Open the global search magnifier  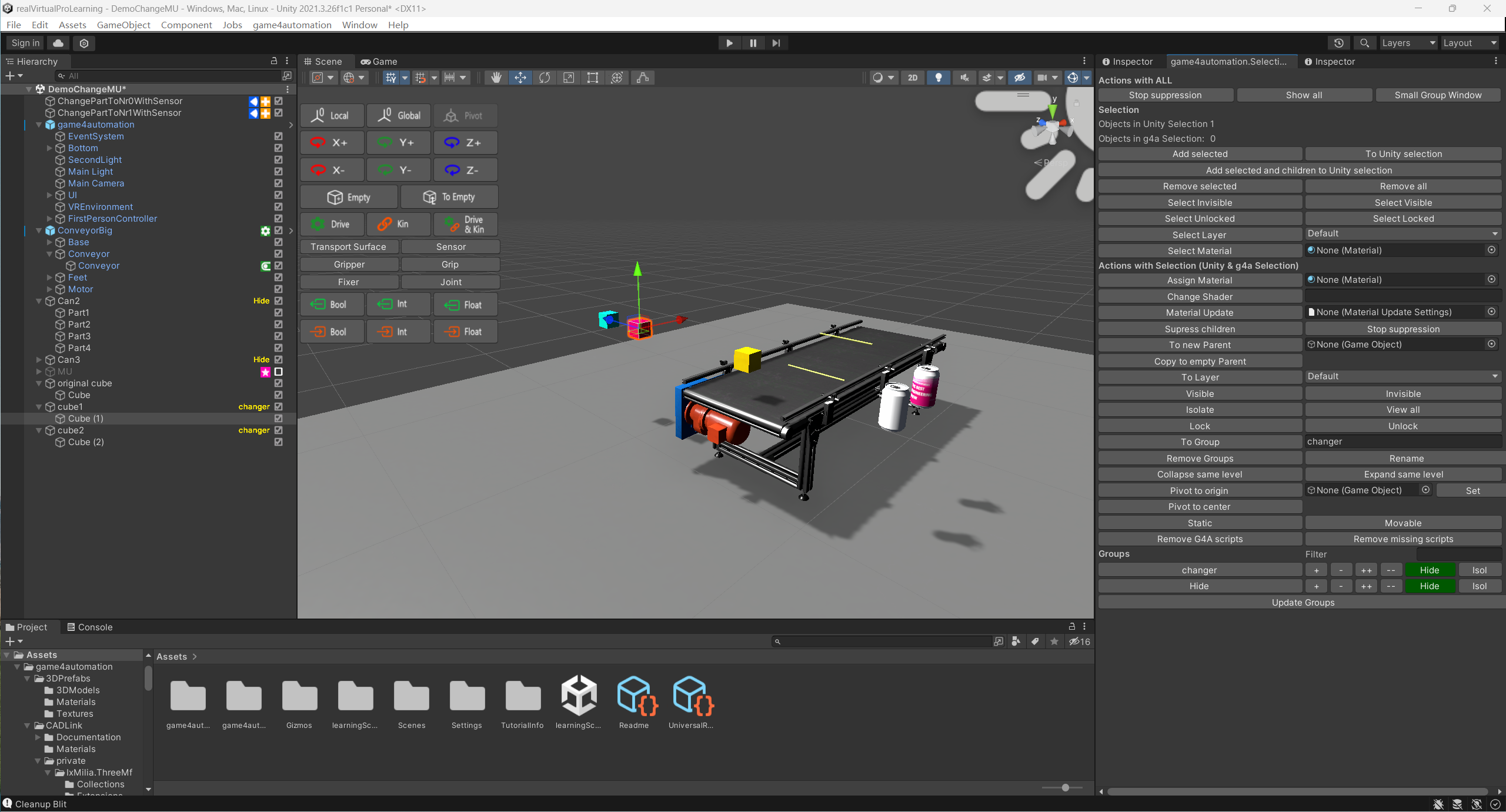click(1365, 43)
